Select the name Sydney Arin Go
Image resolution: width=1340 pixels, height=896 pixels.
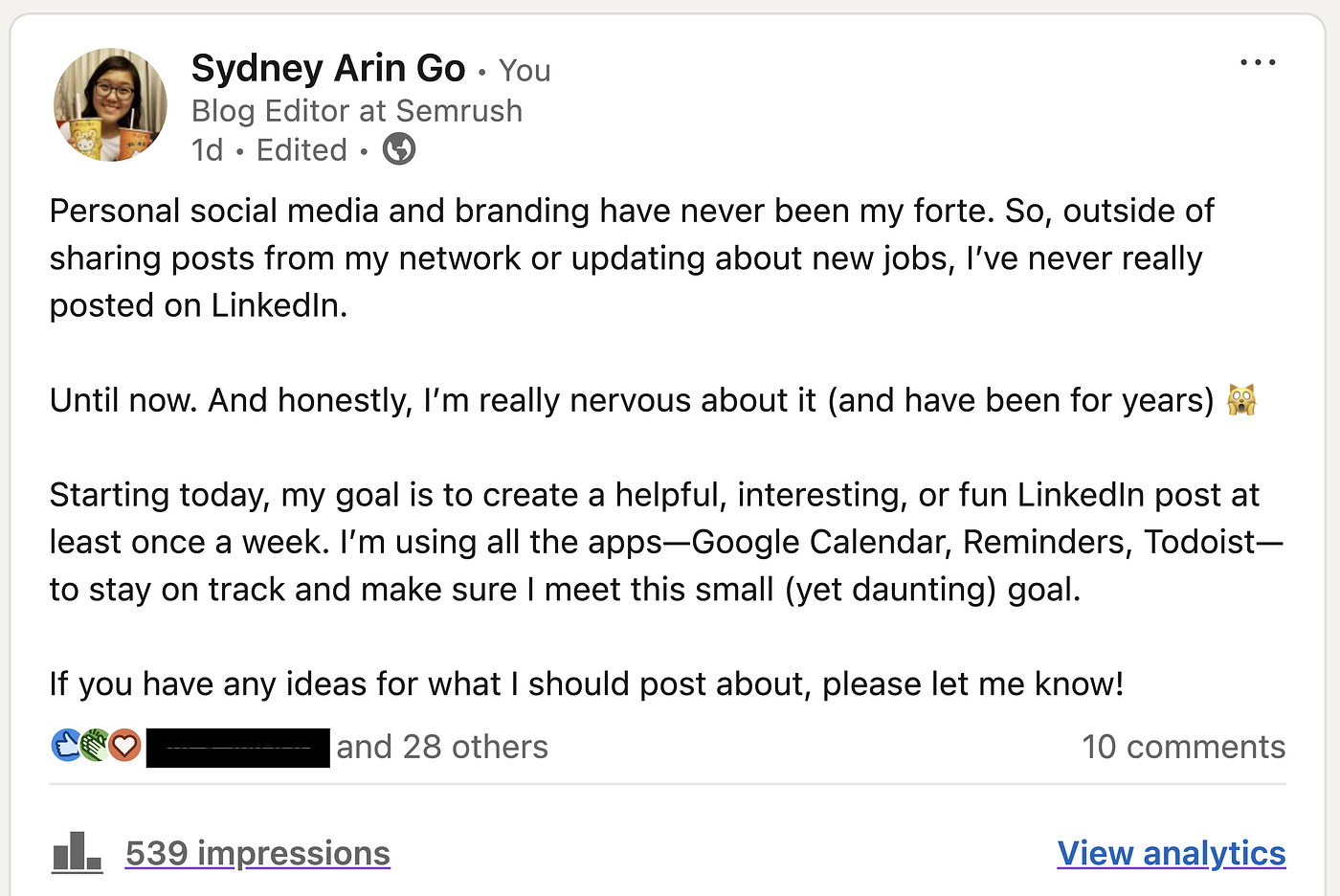click(327, 67)
